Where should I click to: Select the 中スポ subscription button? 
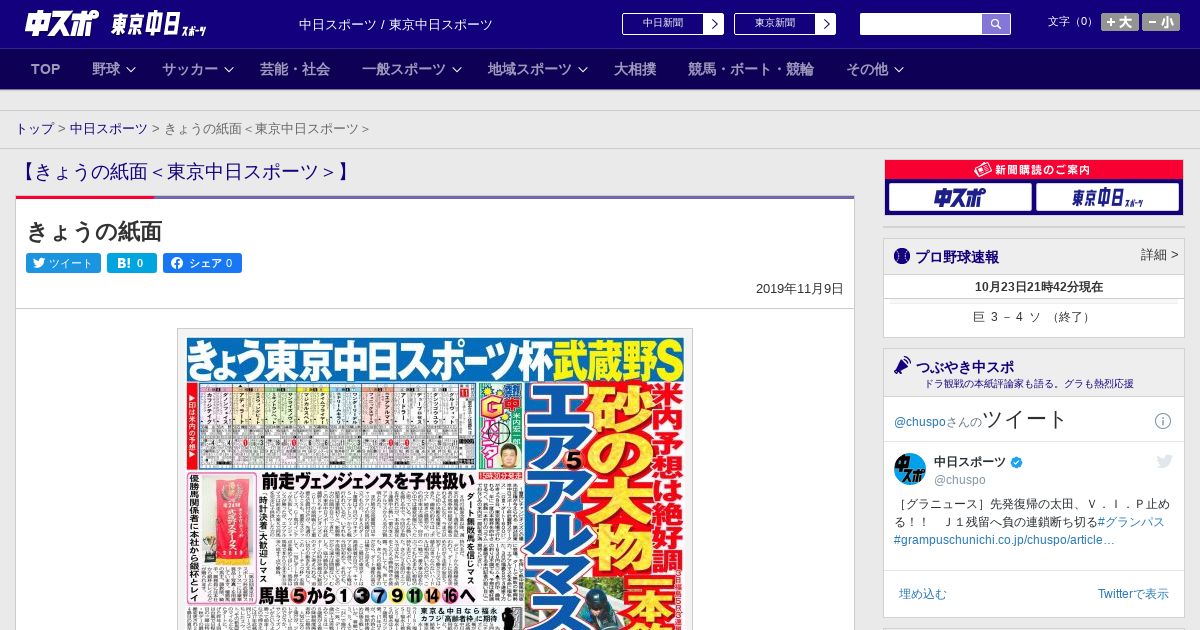pos(960,197)
